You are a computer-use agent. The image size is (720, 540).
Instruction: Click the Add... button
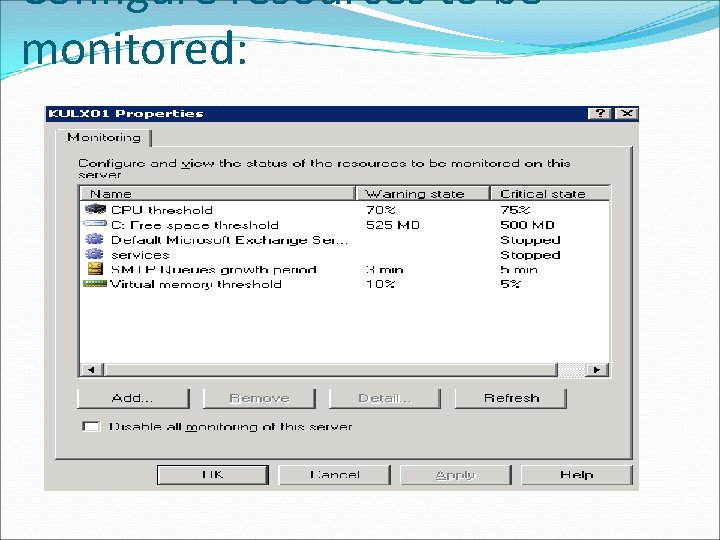pos(133,398)
